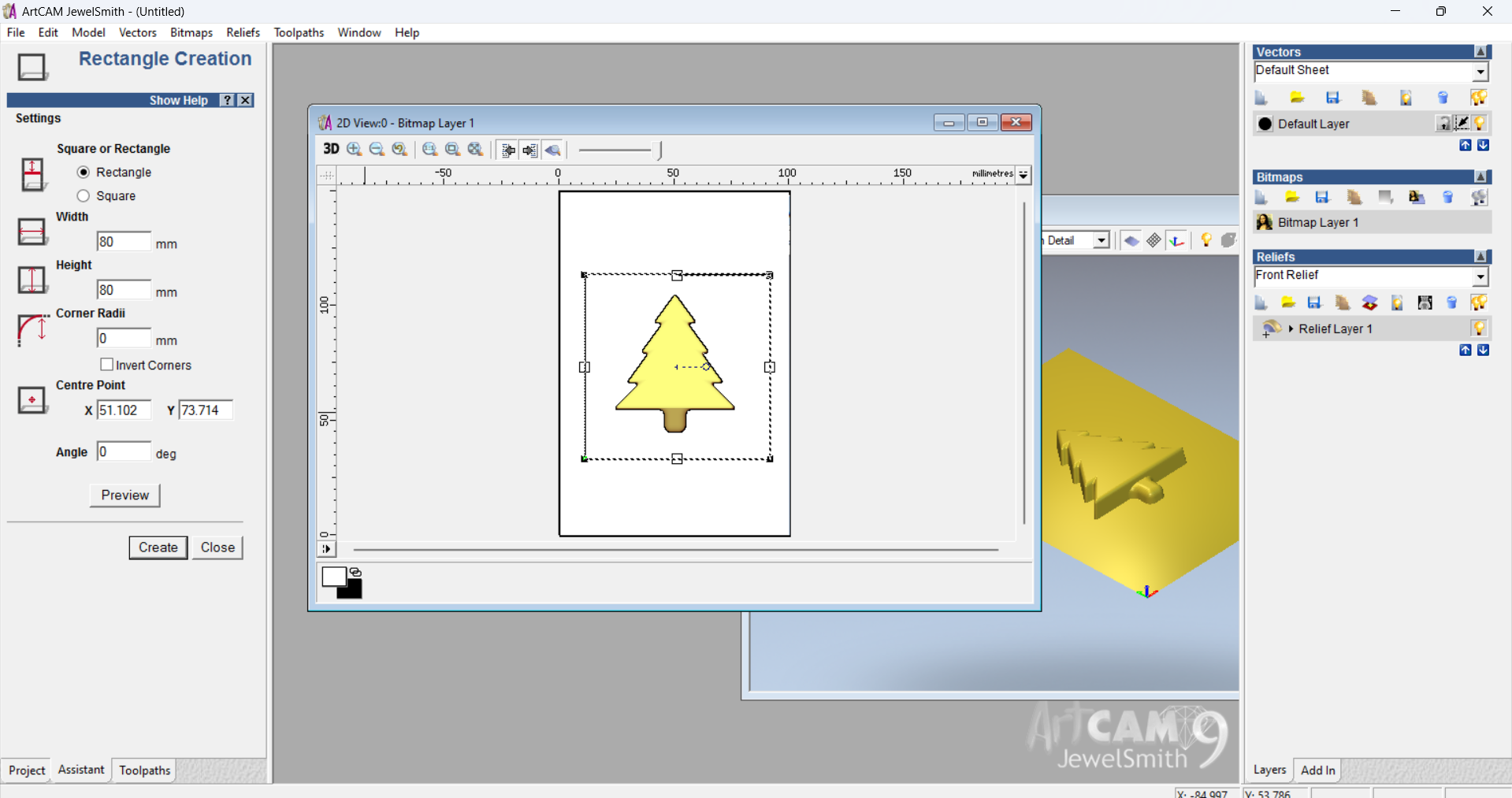Save vector layer disk icon
1512x798 pixels.
point(1333,98)
